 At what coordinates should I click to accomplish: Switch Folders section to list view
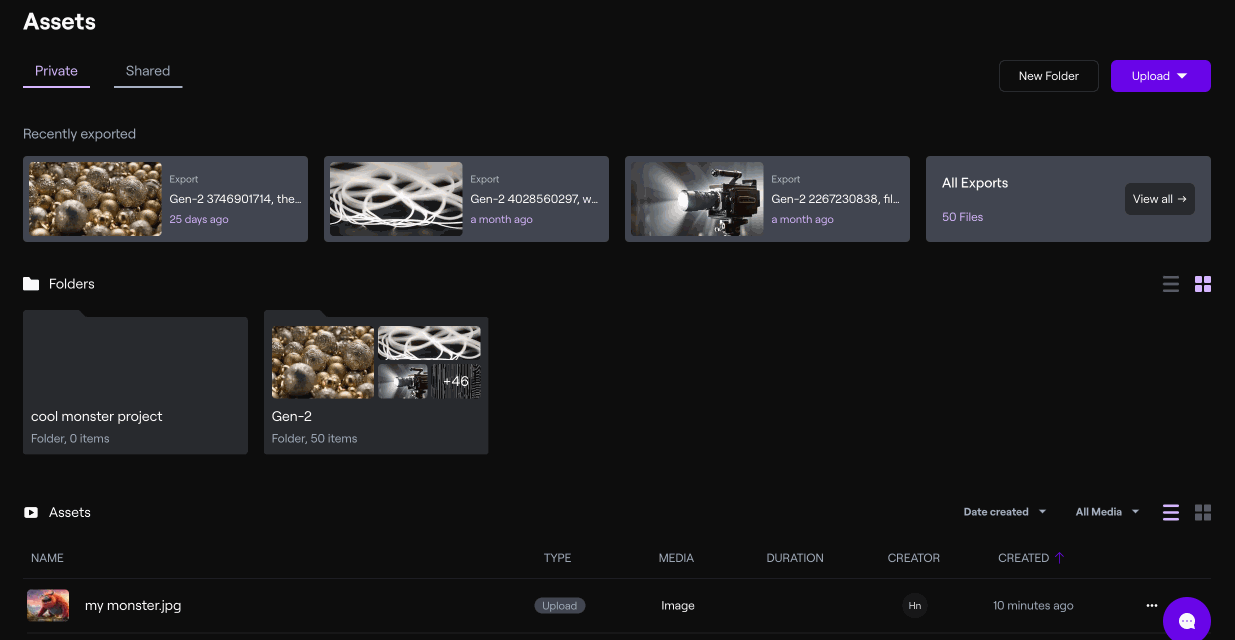pyautogui.click(x=1171, y=284)
